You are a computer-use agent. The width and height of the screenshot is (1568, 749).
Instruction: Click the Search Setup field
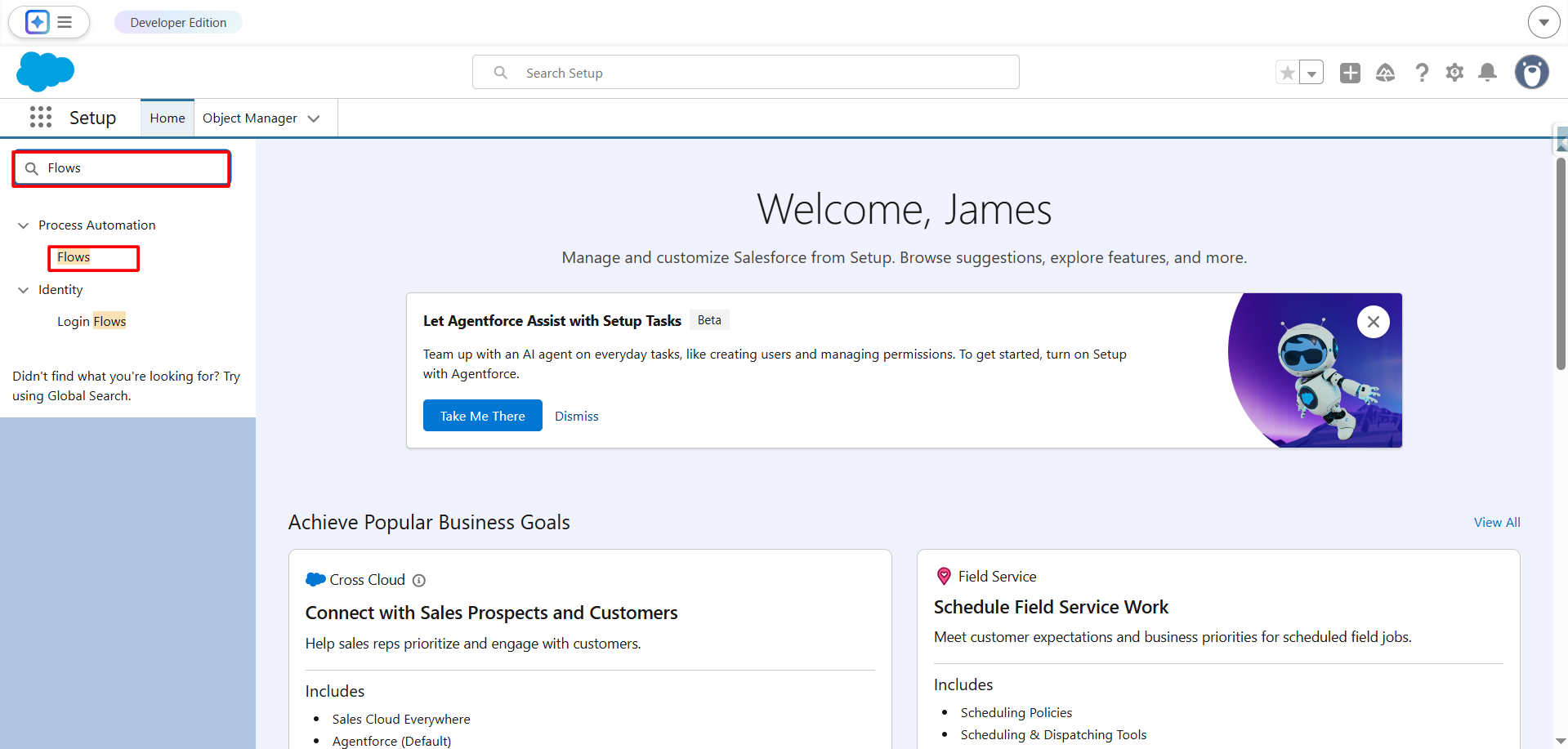coord(745,73)
